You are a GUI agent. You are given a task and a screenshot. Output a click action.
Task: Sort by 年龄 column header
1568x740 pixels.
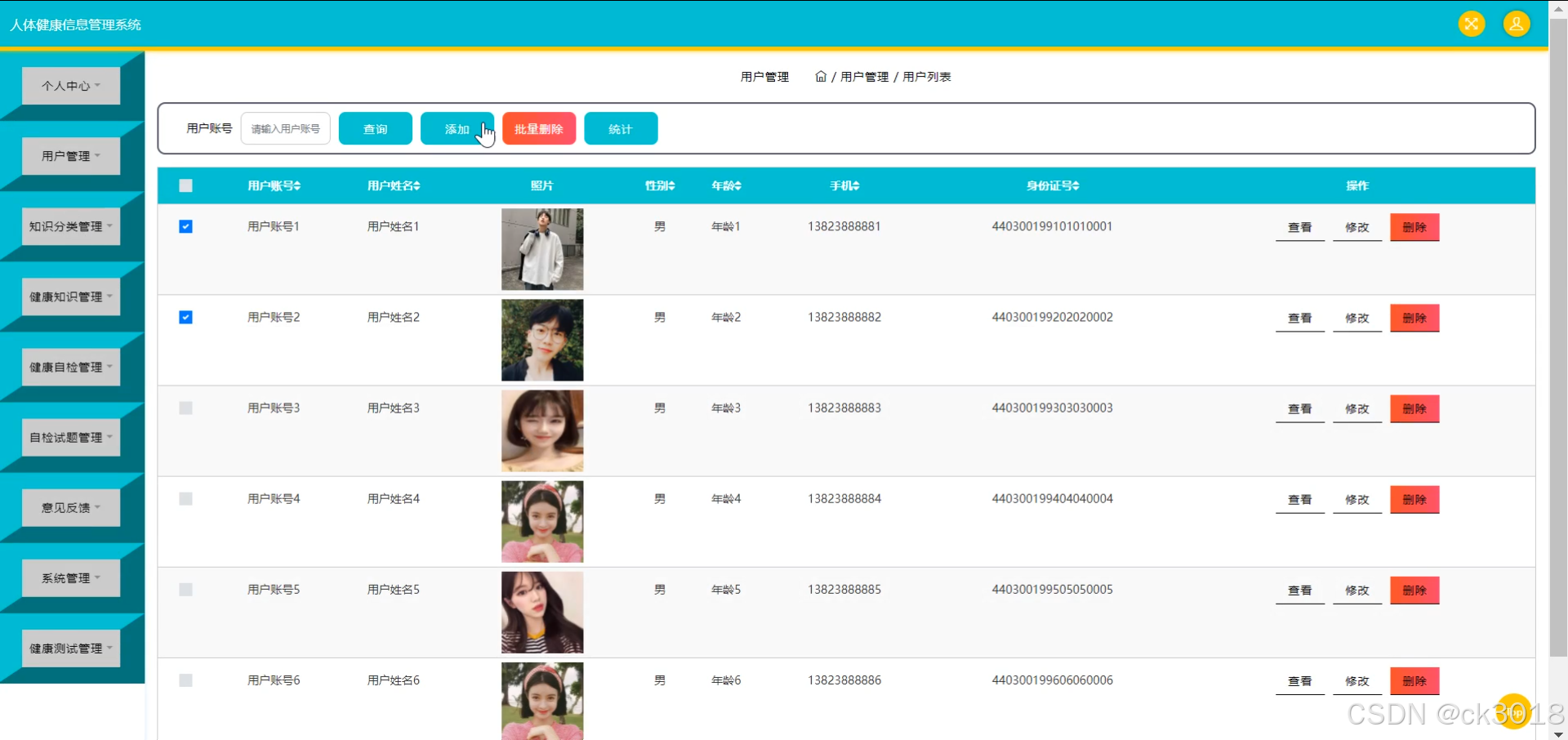[x=726, y=186]
